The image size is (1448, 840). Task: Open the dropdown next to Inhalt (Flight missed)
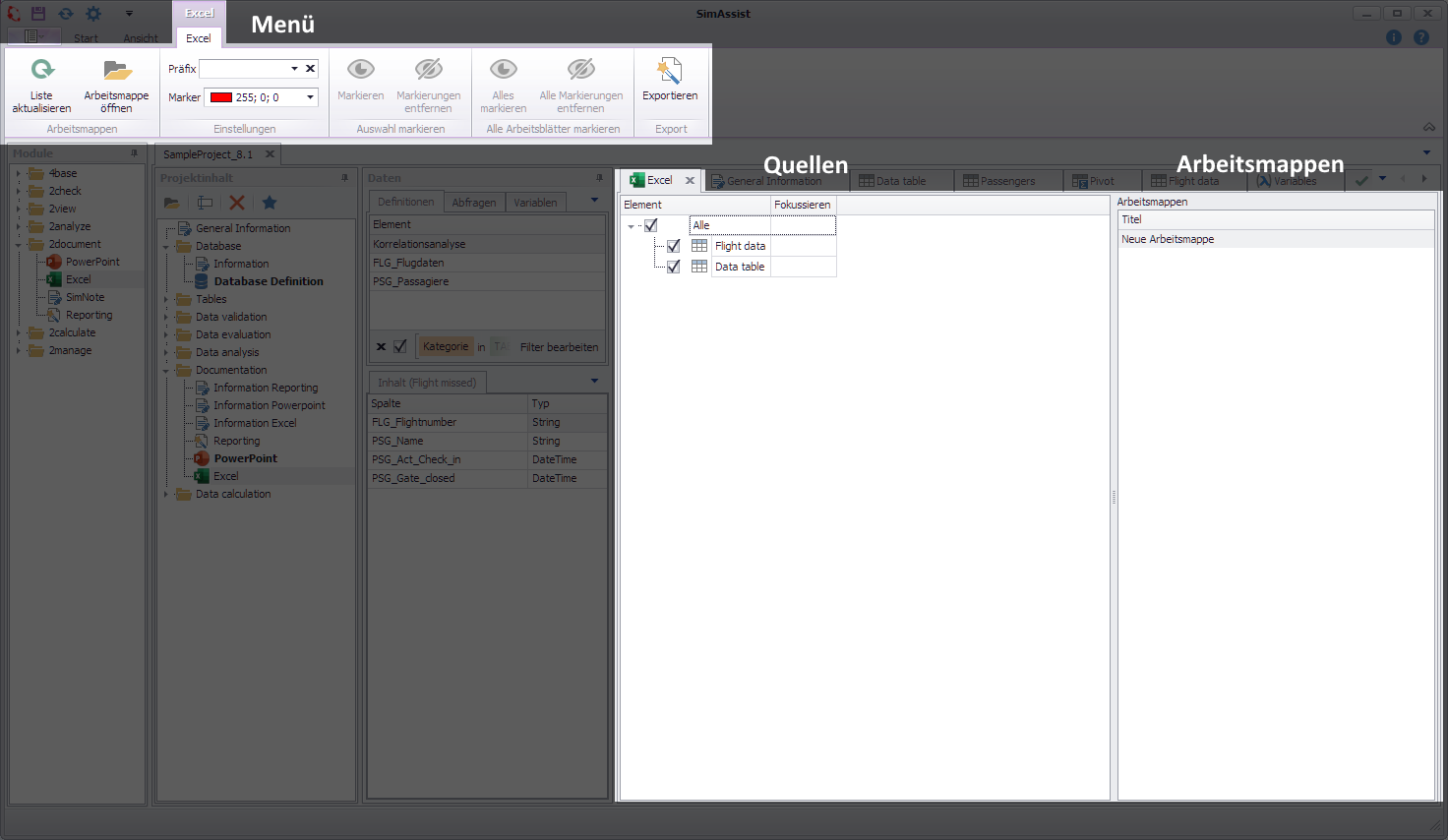(594, 381)
